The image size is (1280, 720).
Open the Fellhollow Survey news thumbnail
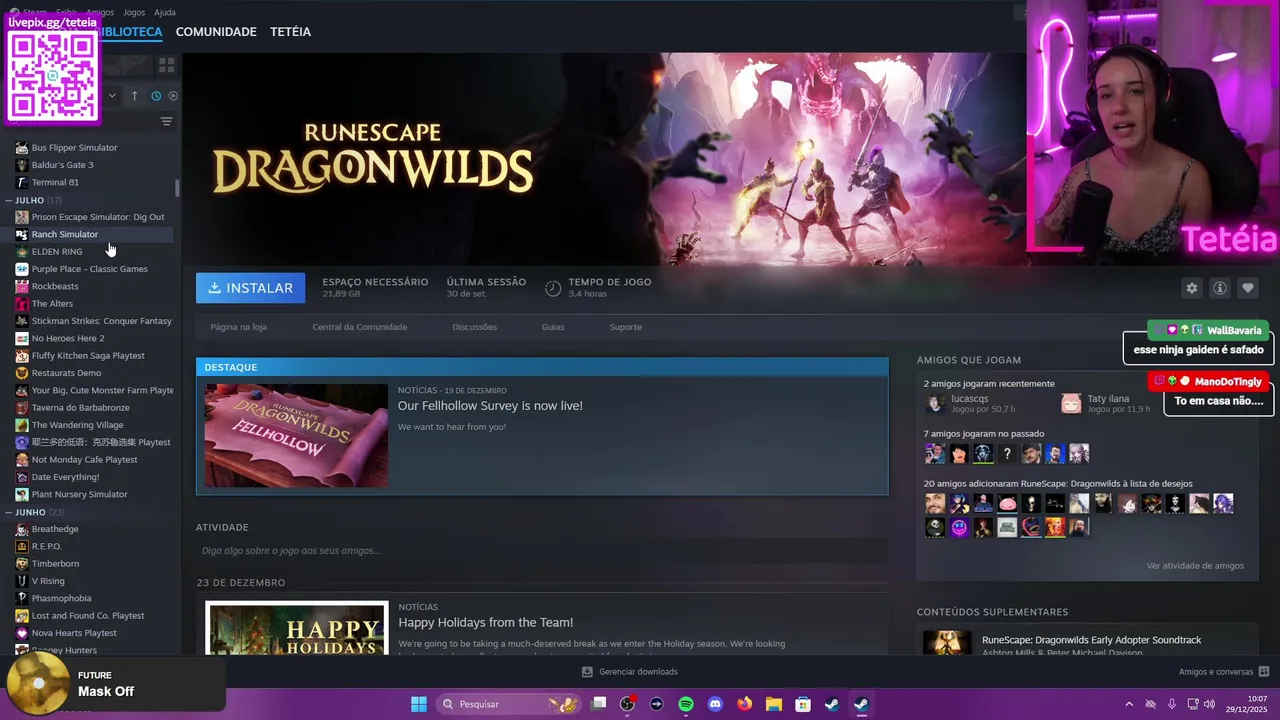coord(296,435)
